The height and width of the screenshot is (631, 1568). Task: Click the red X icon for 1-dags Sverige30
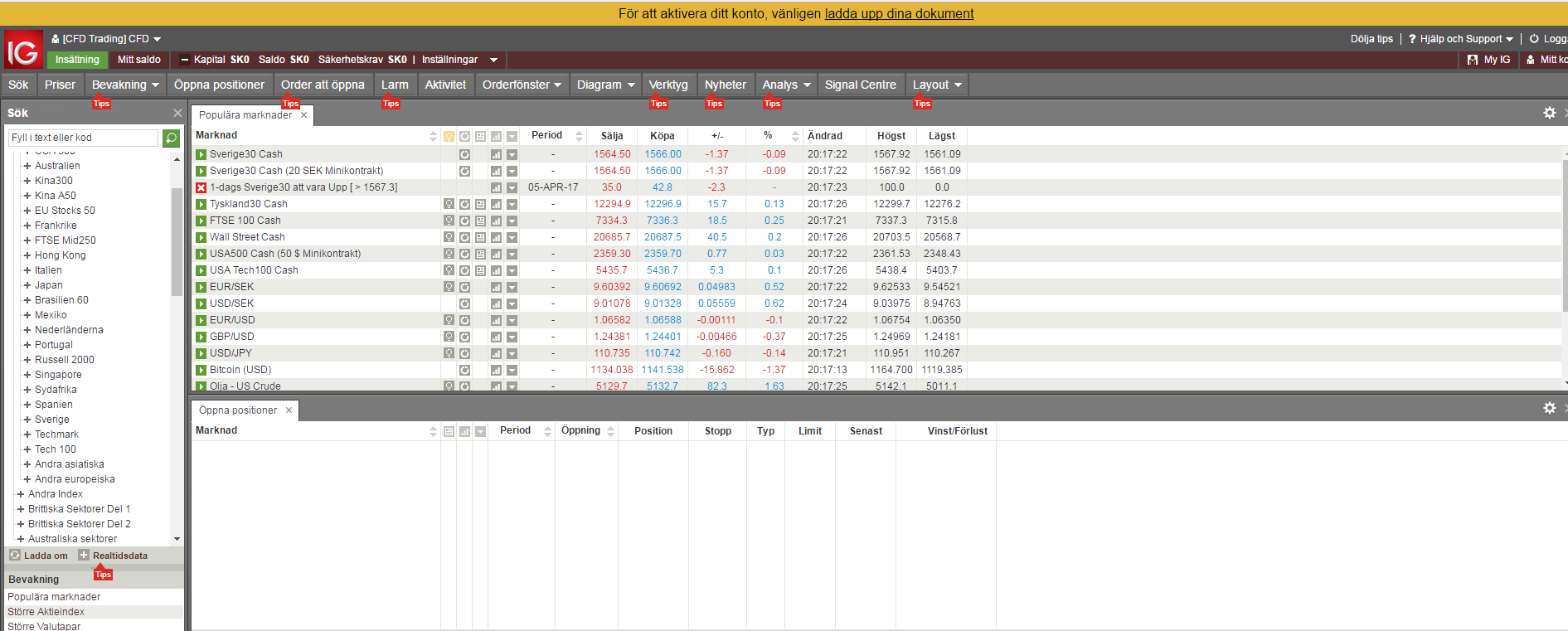[x=201, y=187]
